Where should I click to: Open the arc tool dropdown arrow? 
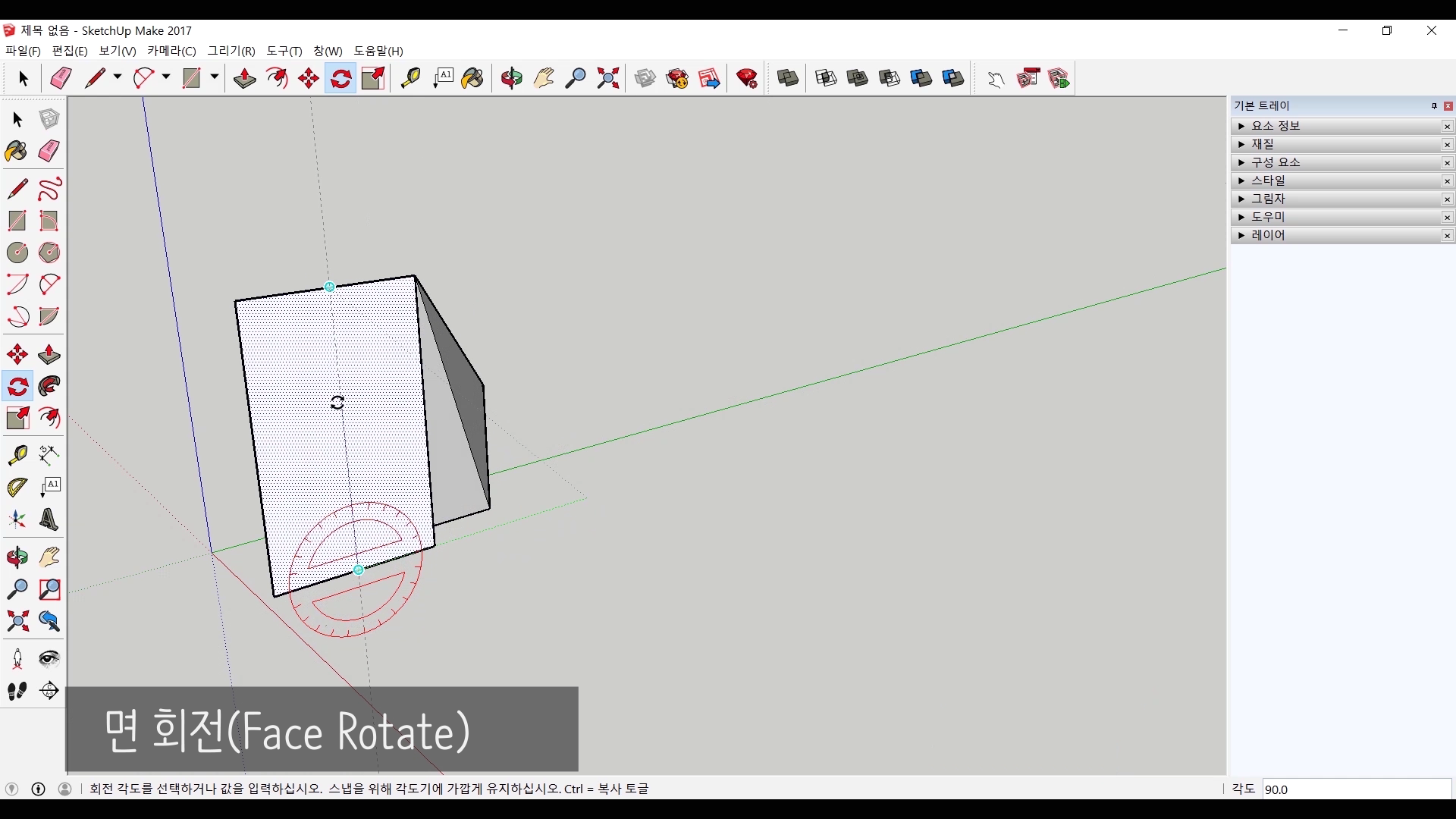(166, 77)
